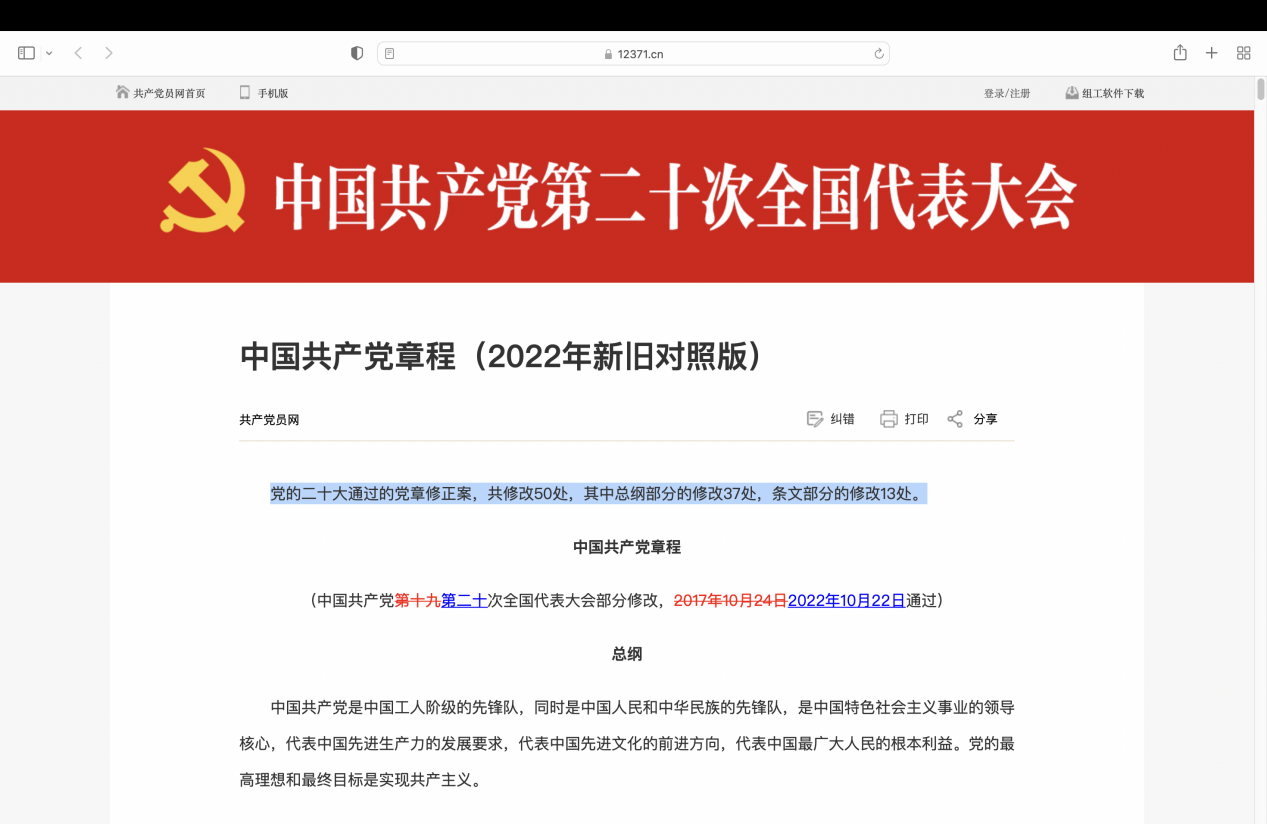
Task: Click the 12371.cn address field
Action: tap(633, 54)
